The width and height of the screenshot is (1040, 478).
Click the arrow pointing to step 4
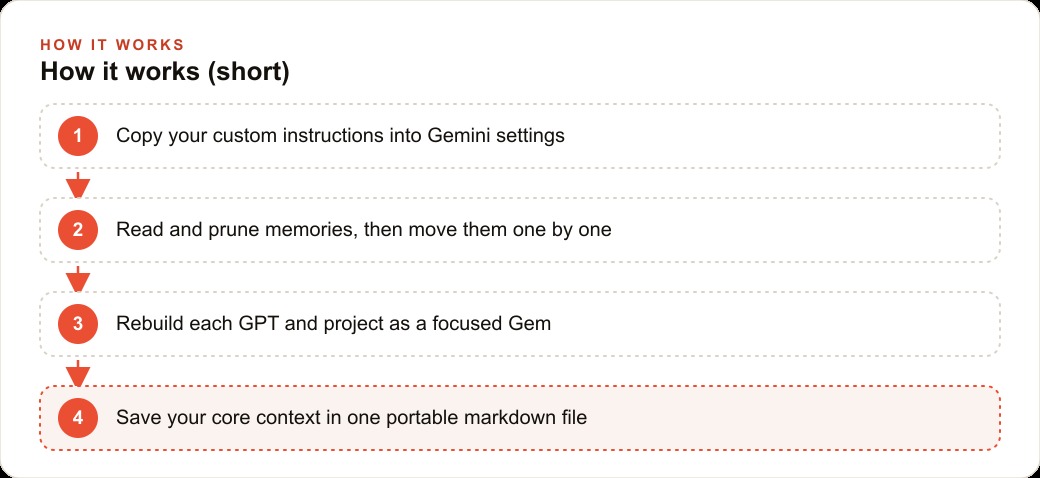coord(78,373)
